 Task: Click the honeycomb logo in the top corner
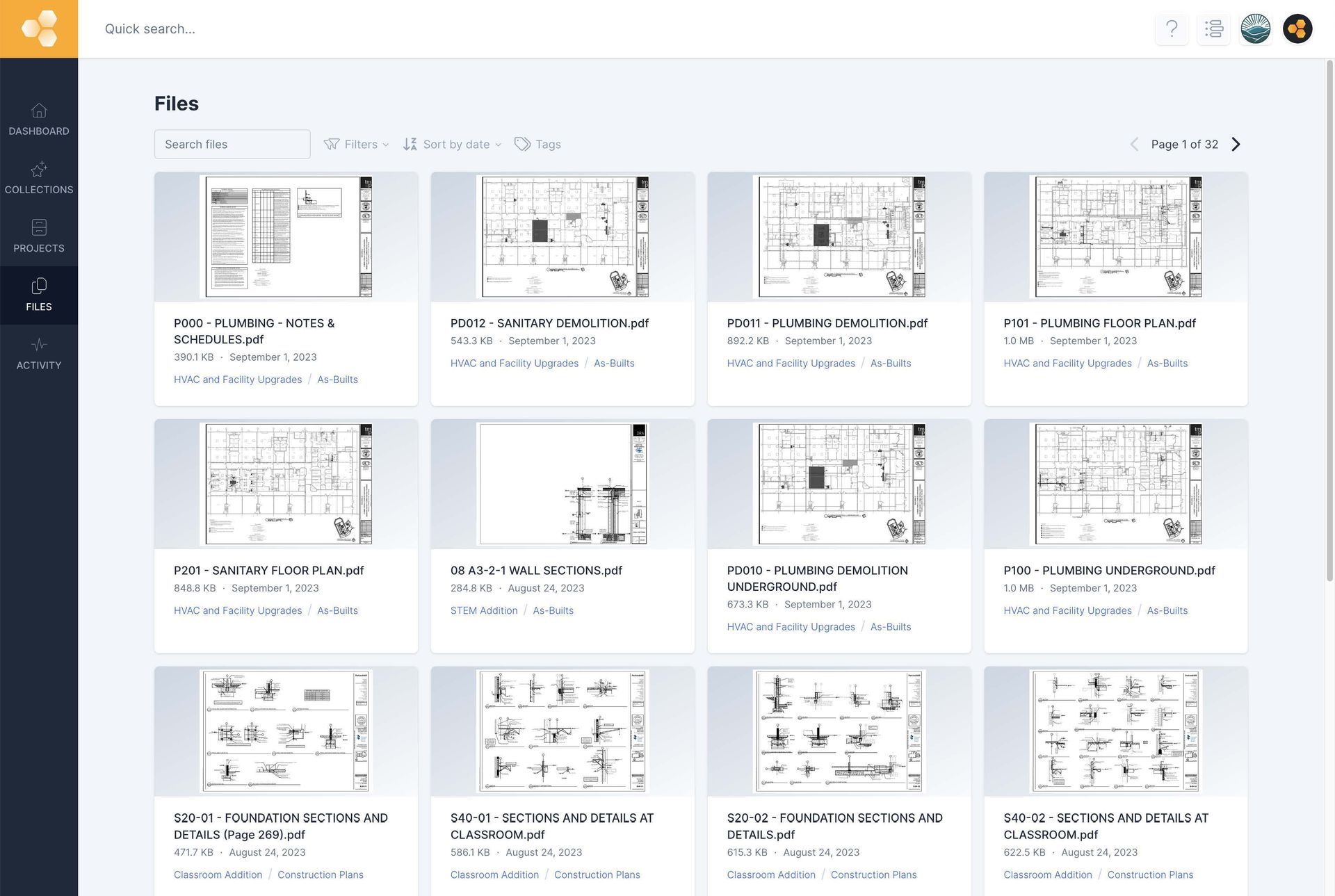(x=39, y=28)
